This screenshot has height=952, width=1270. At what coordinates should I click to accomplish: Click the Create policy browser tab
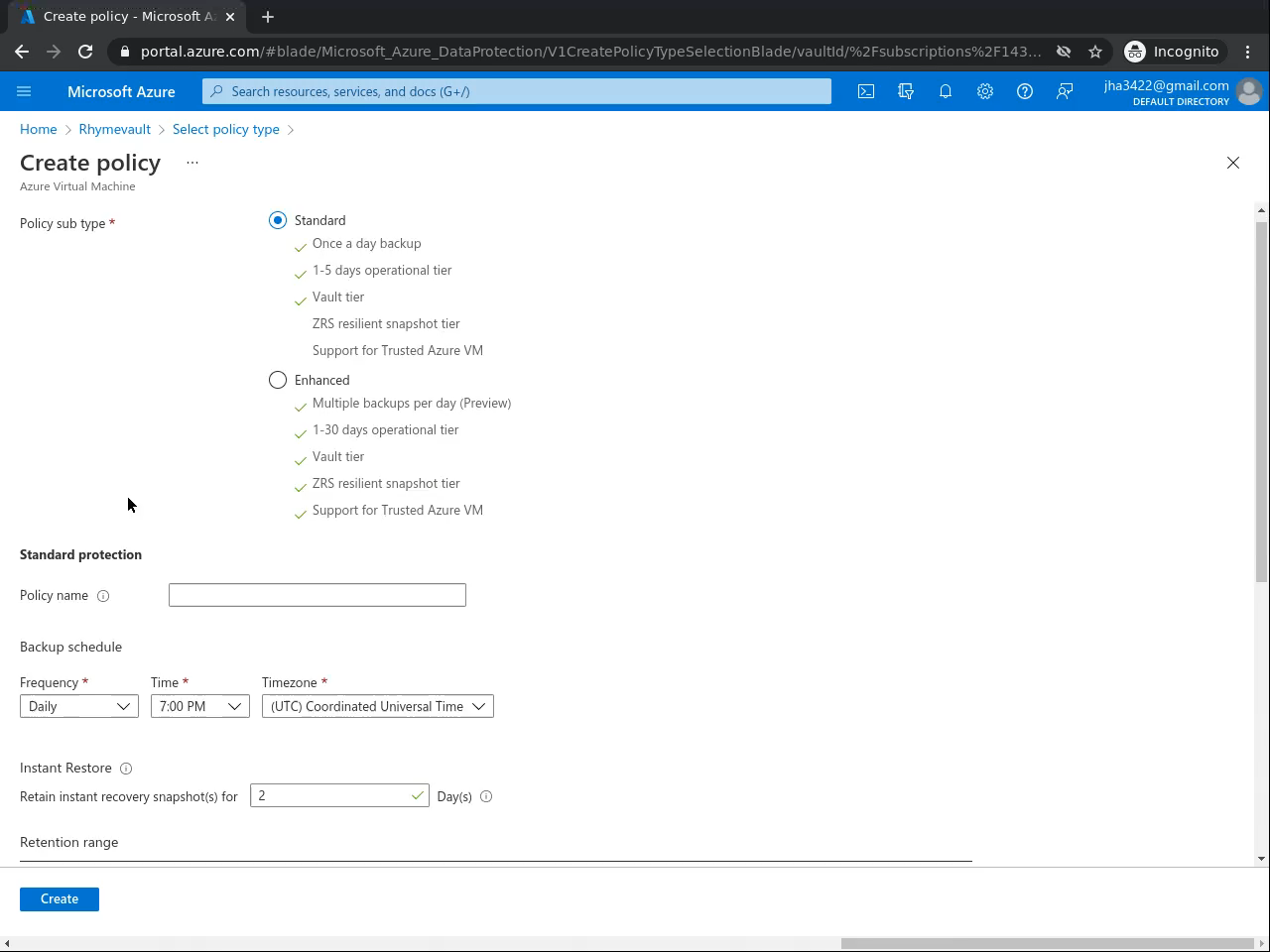point(127,17)
